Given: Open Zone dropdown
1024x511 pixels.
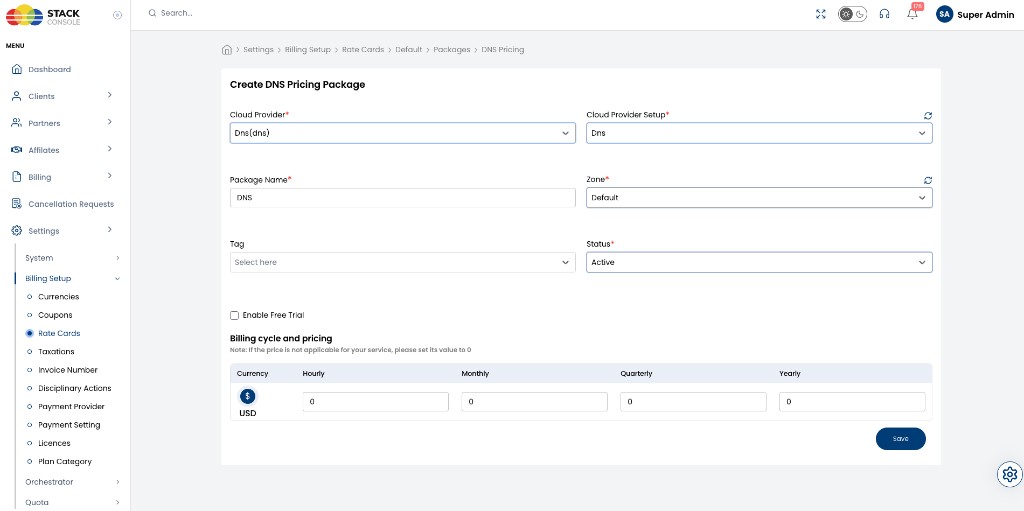Looking at the screenshot, I should pos(759,197).
